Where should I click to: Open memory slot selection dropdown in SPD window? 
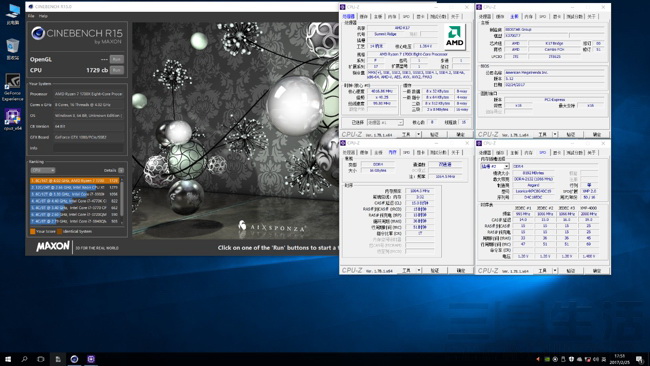(494, 166)
